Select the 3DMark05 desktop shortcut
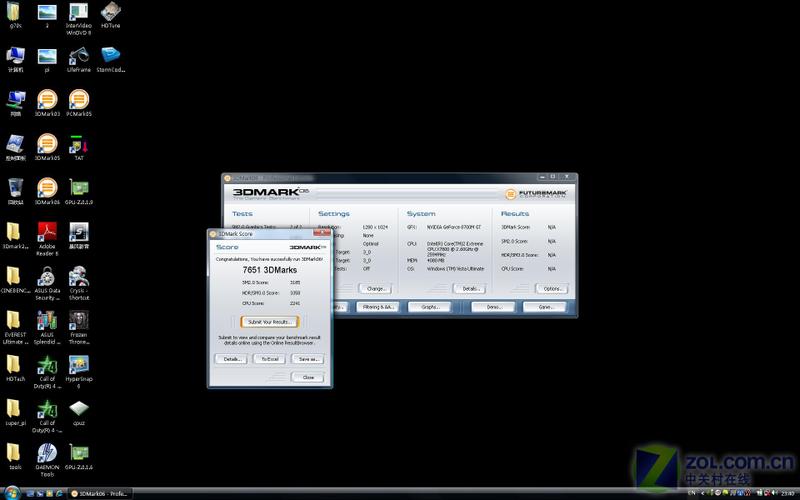This screenshot has width=800, height=500. (47, 148)
